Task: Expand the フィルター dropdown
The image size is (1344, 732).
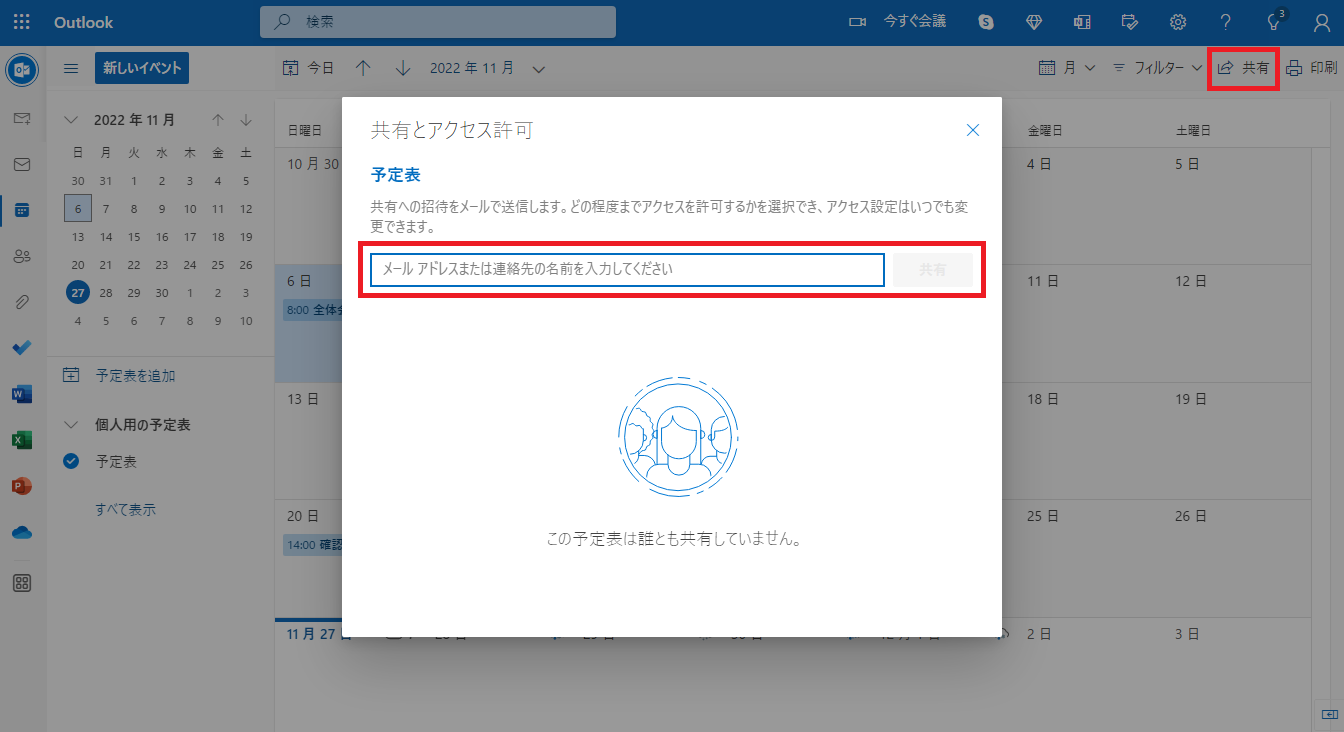Action: 1157,68
